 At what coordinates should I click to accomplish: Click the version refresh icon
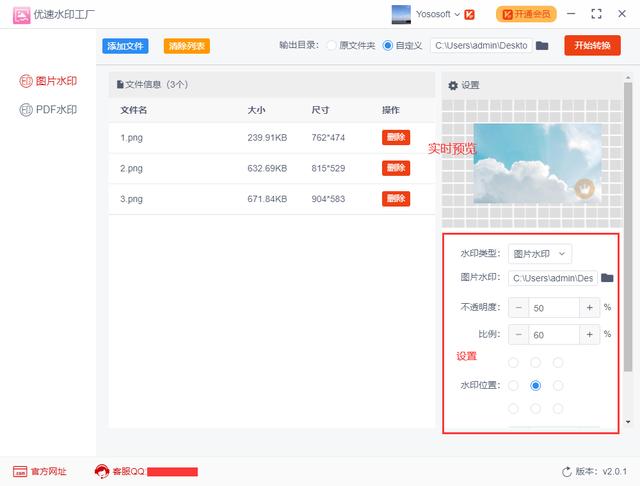point(567,472)
